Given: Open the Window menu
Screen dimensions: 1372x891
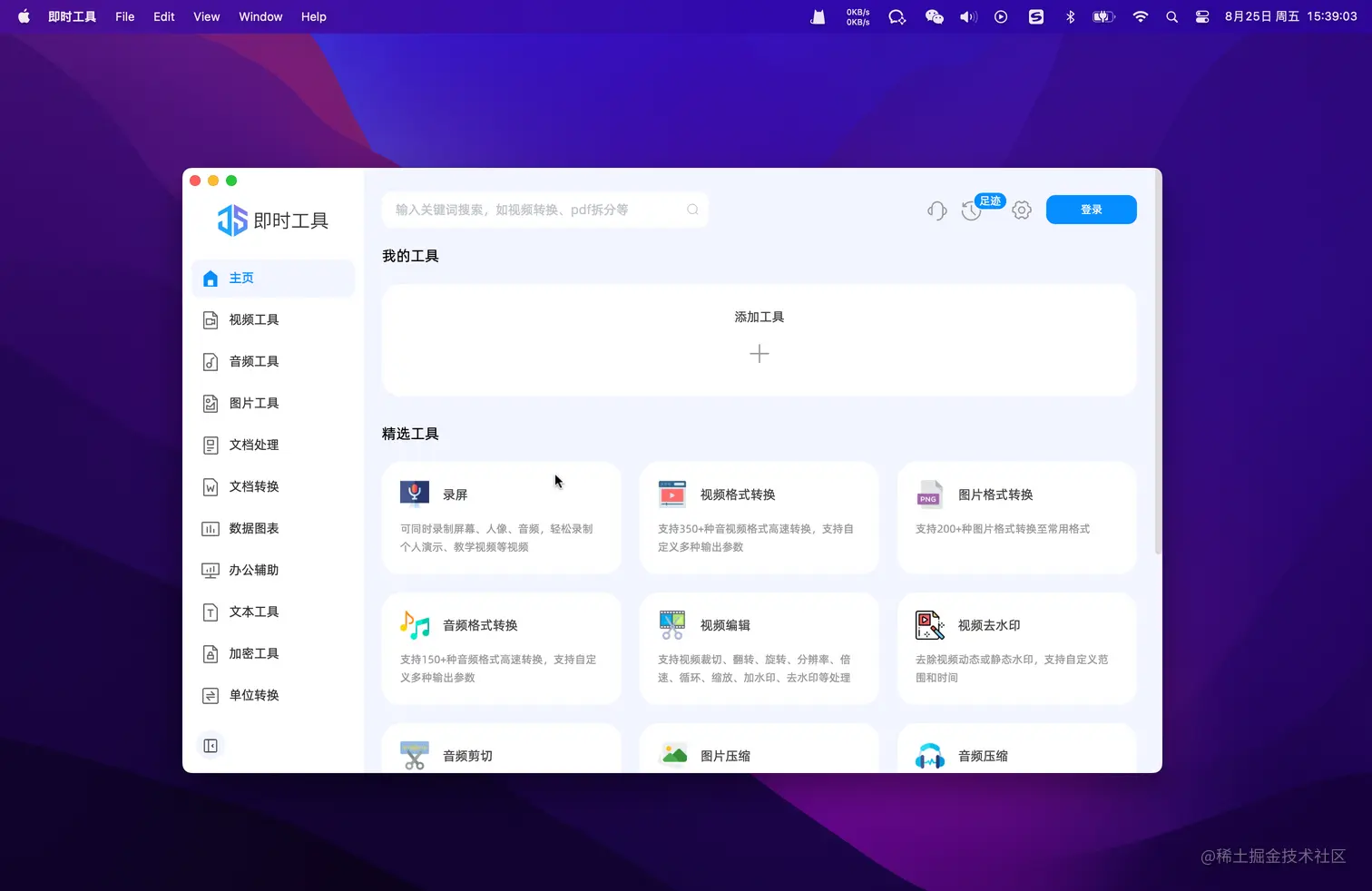Looking at the screenshot, I should pyautogui.click(x=260, y=16).
